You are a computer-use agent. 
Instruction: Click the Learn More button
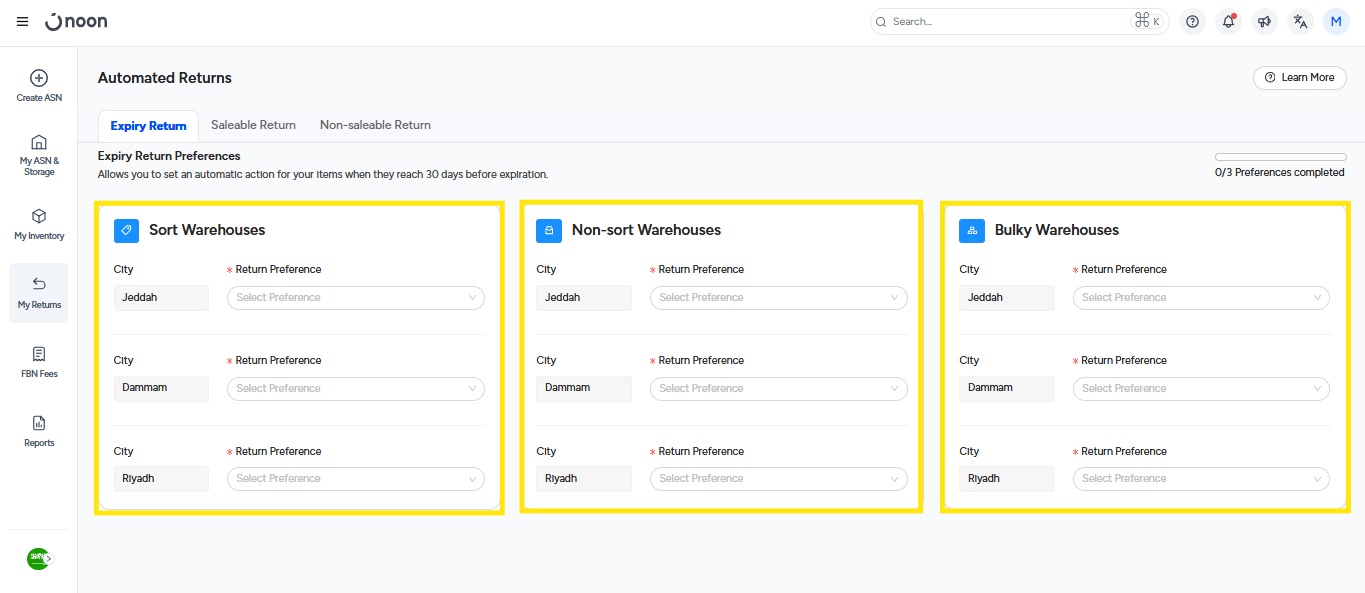tap(1299, 78)
